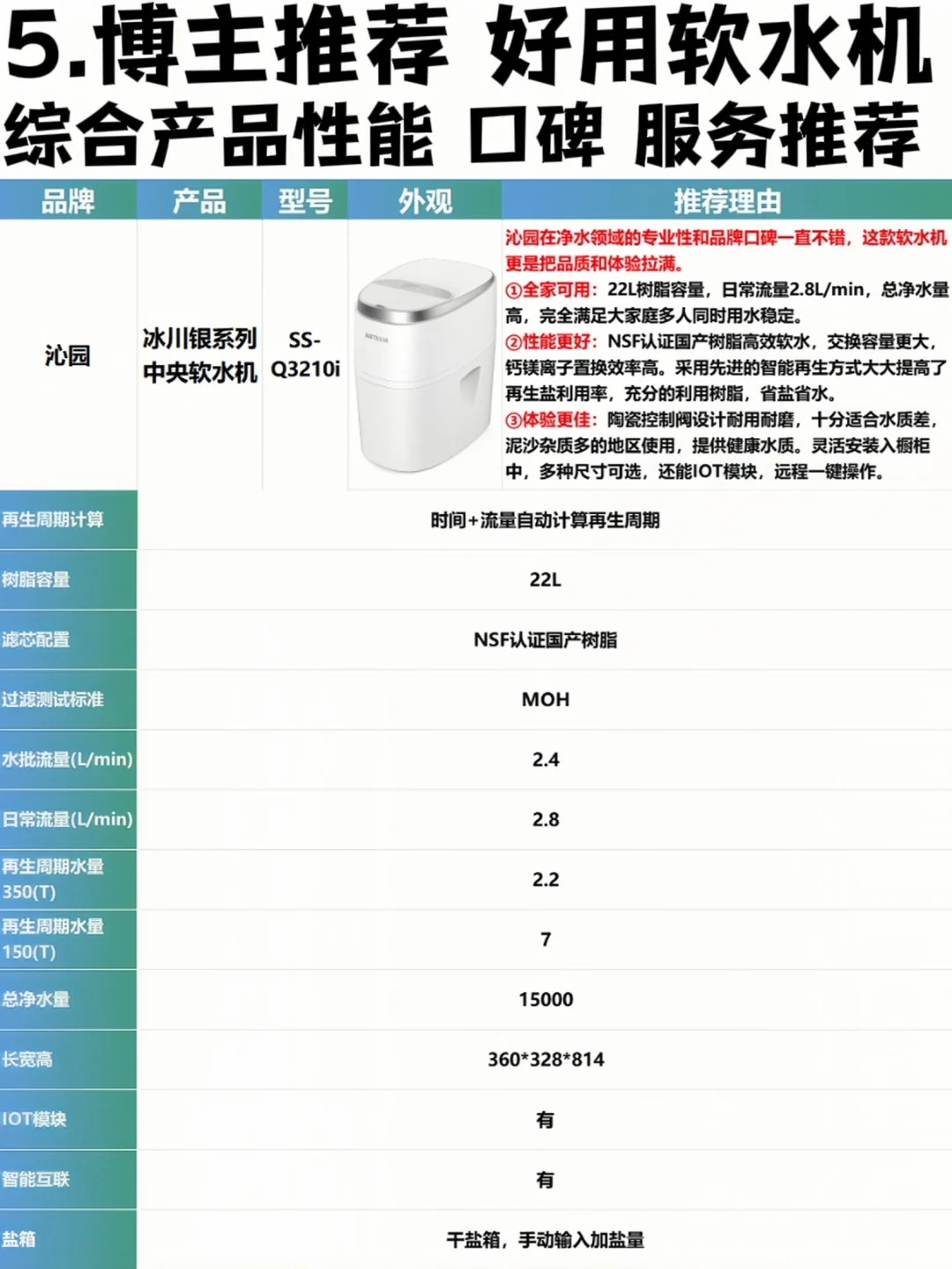Click '有' in the 智能互联 row
Image resolution: width=952 pixels, height=1269 pixels.
(x=546, y=1179)
